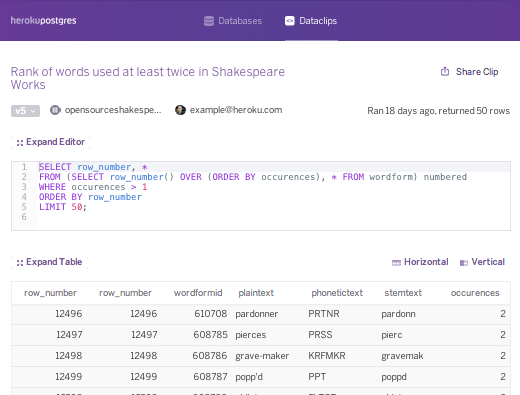
Task: Click the clip title Rank of words
Action: 148,78
